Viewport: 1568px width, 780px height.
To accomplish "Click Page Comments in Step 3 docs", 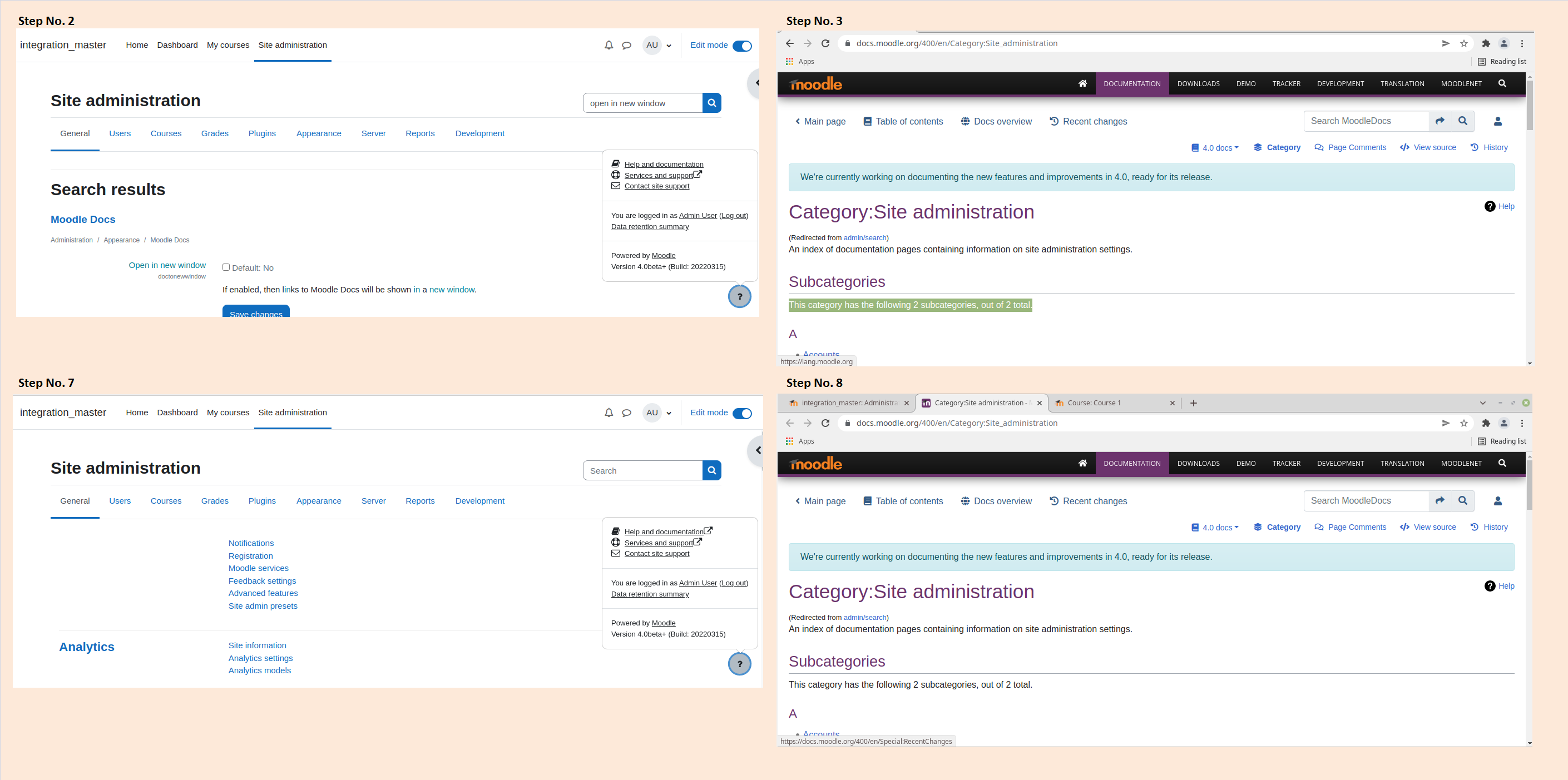I will pos(1350,147).
